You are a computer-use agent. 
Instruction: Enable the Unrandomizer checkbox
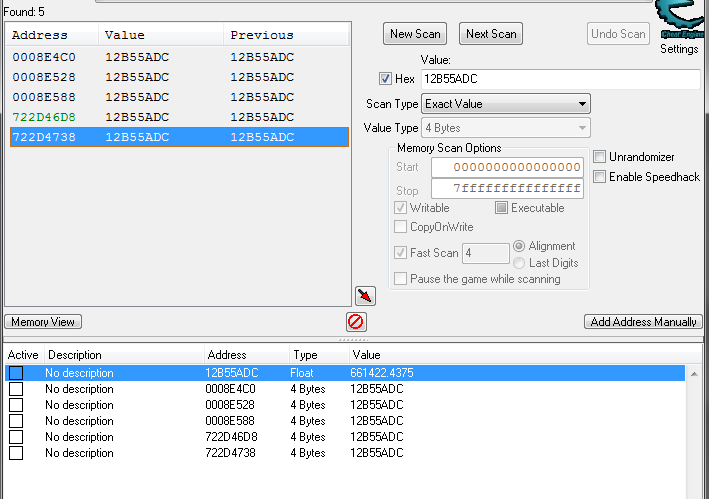[599, 157]
